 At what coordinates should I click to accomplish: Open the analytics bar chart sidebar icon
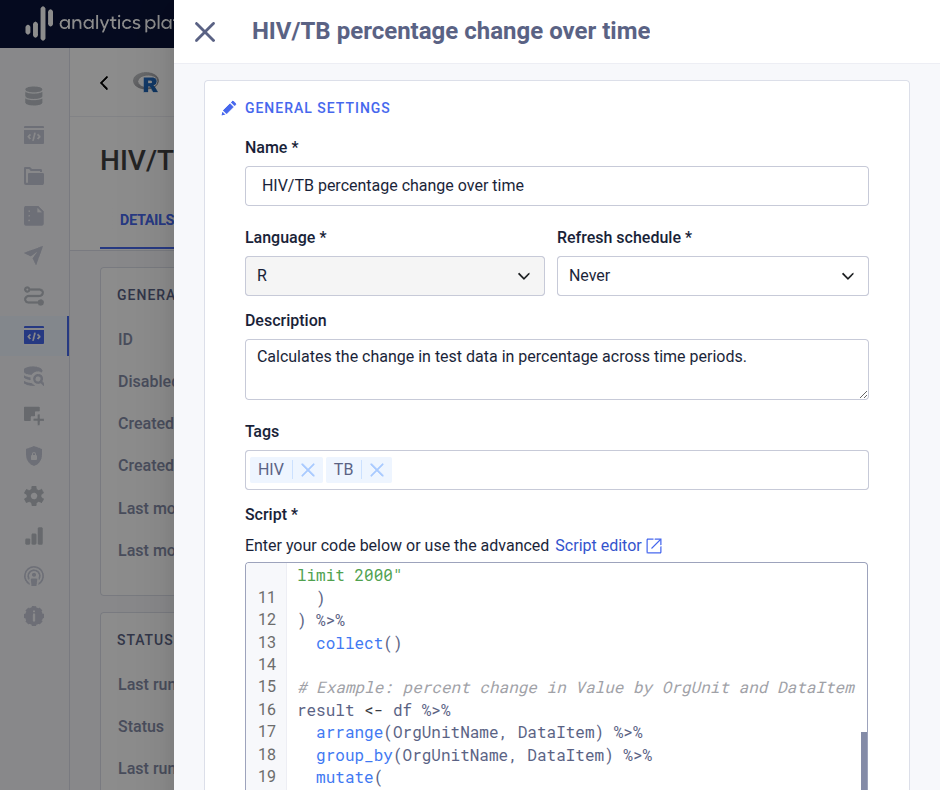tap(33, 536)
